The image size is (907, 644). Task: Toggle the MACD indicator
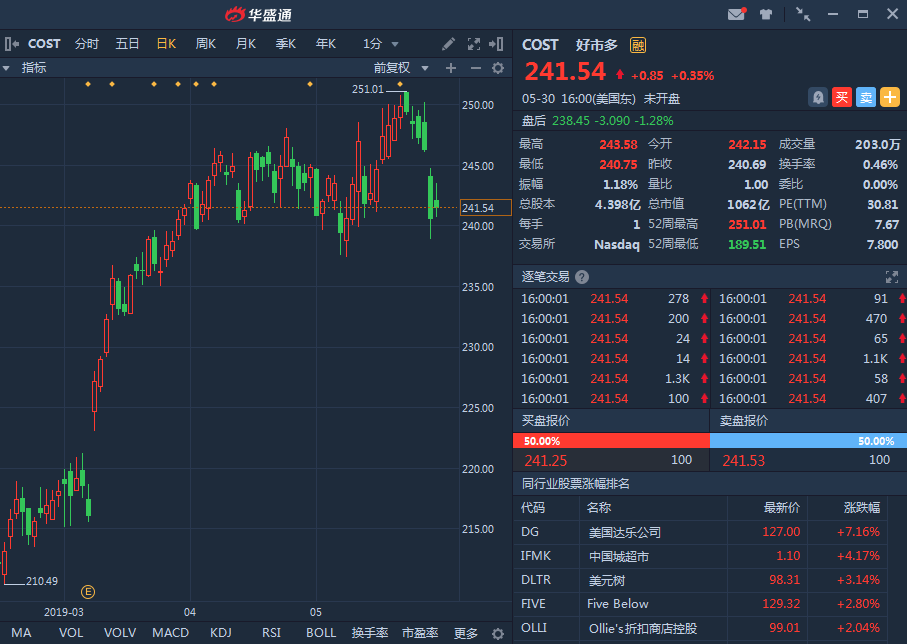[171, 633]
